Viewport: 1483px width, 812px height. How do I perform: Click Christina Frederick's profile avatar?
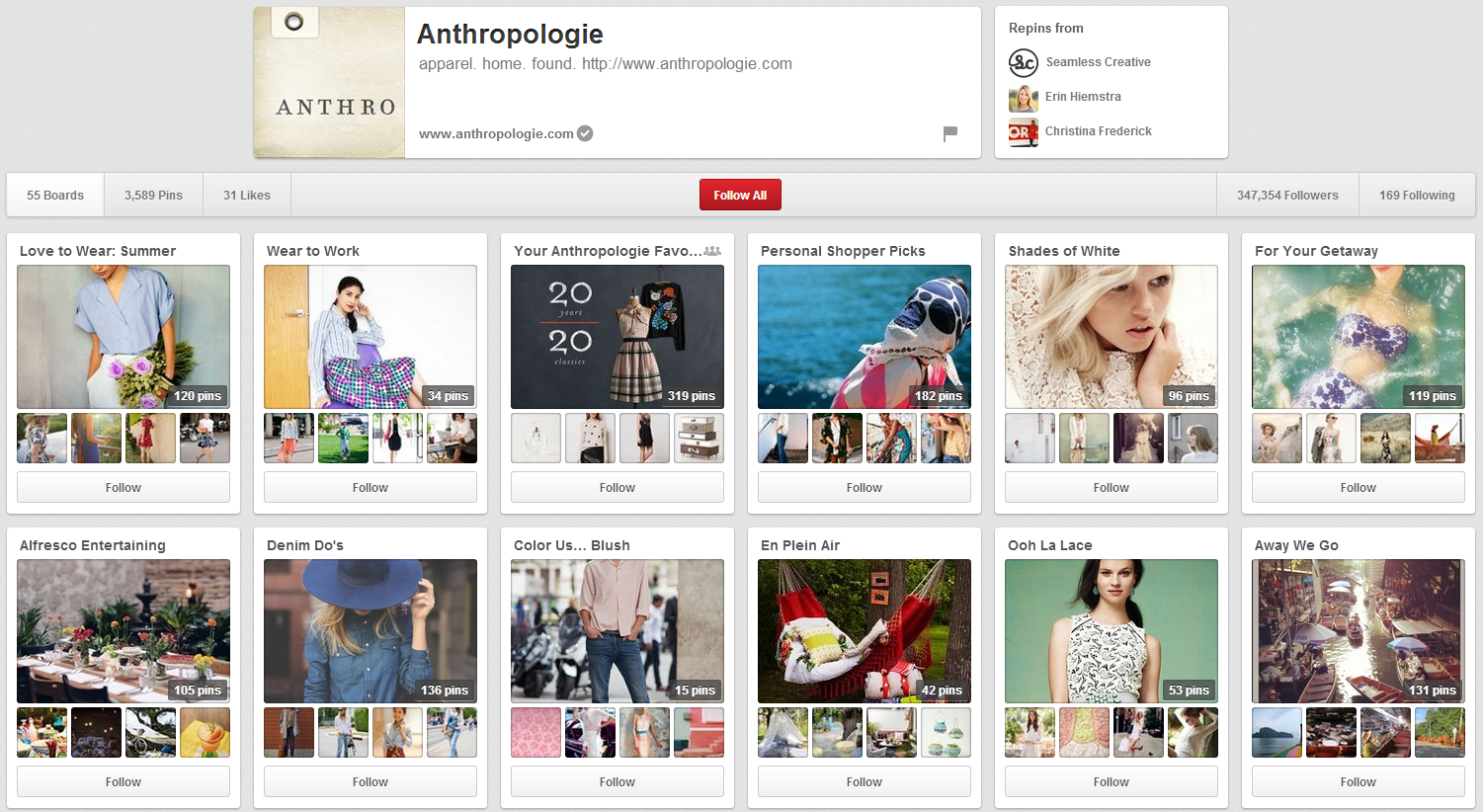click(1023, 132)
